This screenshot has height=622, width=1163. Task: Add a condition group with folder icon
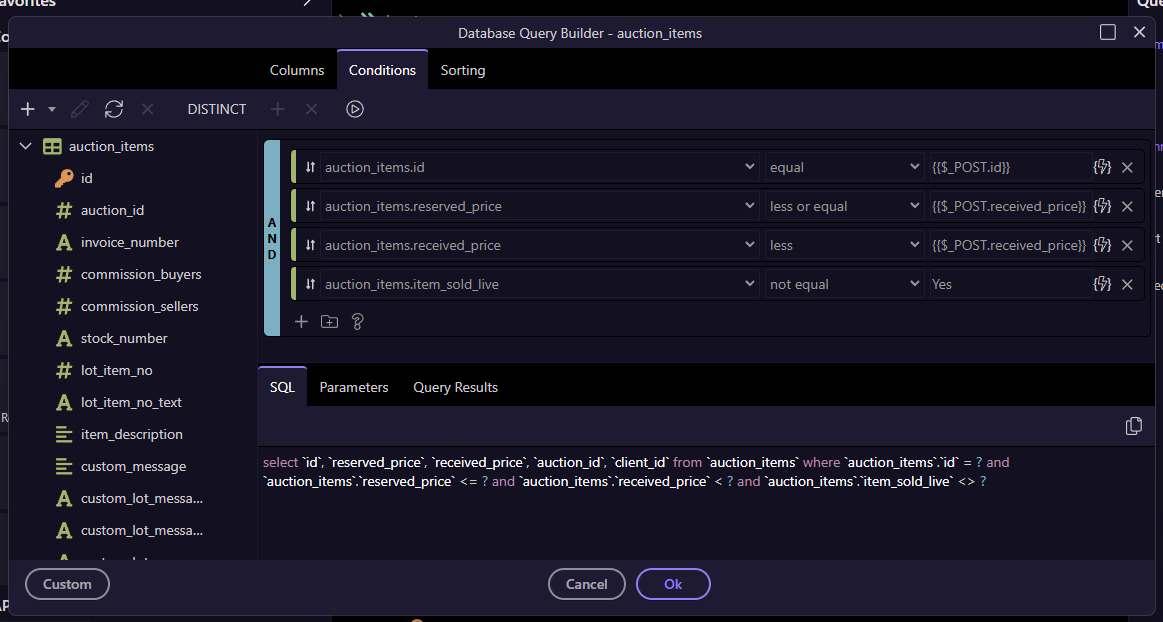(x=329, y=321)
